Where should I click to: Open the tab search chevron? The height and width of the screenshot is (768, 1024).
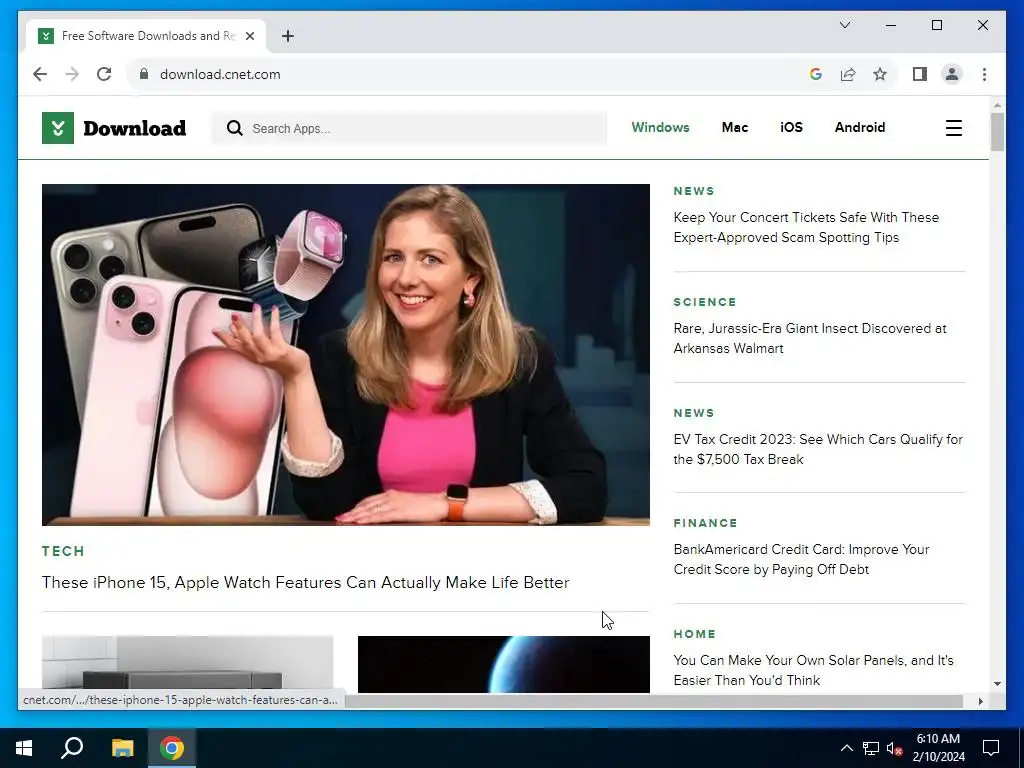coord(845,25)
